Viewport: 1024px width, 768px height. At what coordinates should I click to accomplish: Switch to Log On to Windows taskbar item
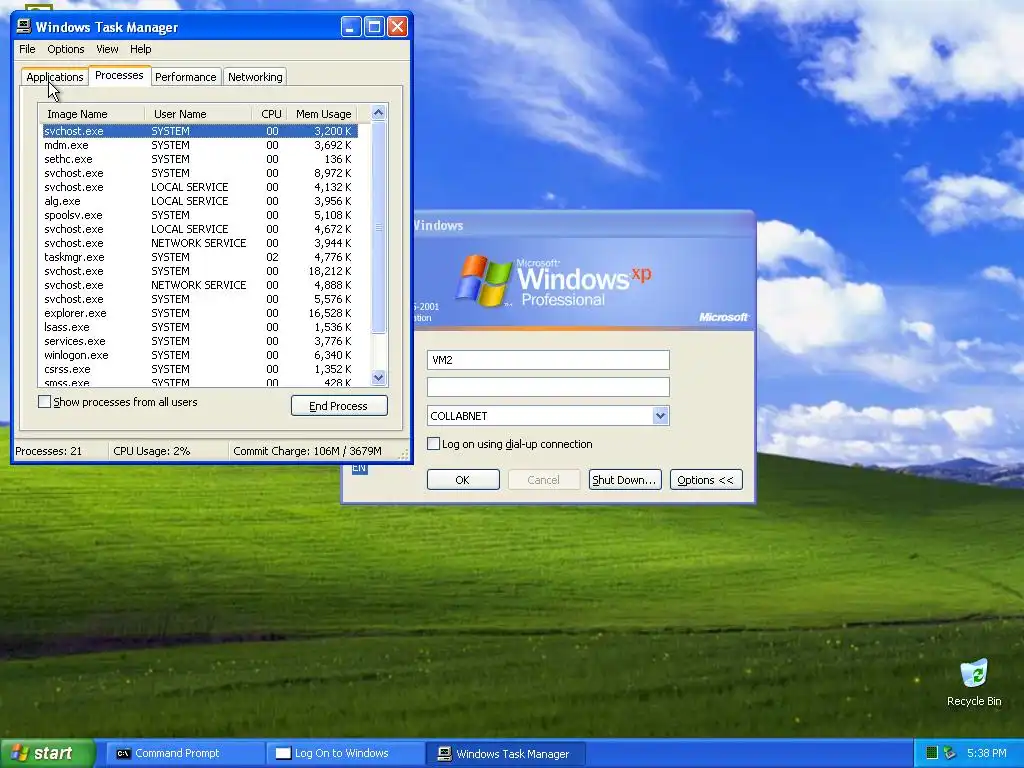tap(345, 753)
